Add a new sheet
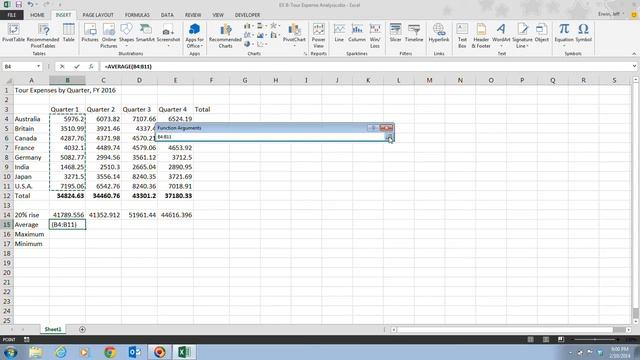The height and width of the screenshot is (360, 640). (82, 329)
